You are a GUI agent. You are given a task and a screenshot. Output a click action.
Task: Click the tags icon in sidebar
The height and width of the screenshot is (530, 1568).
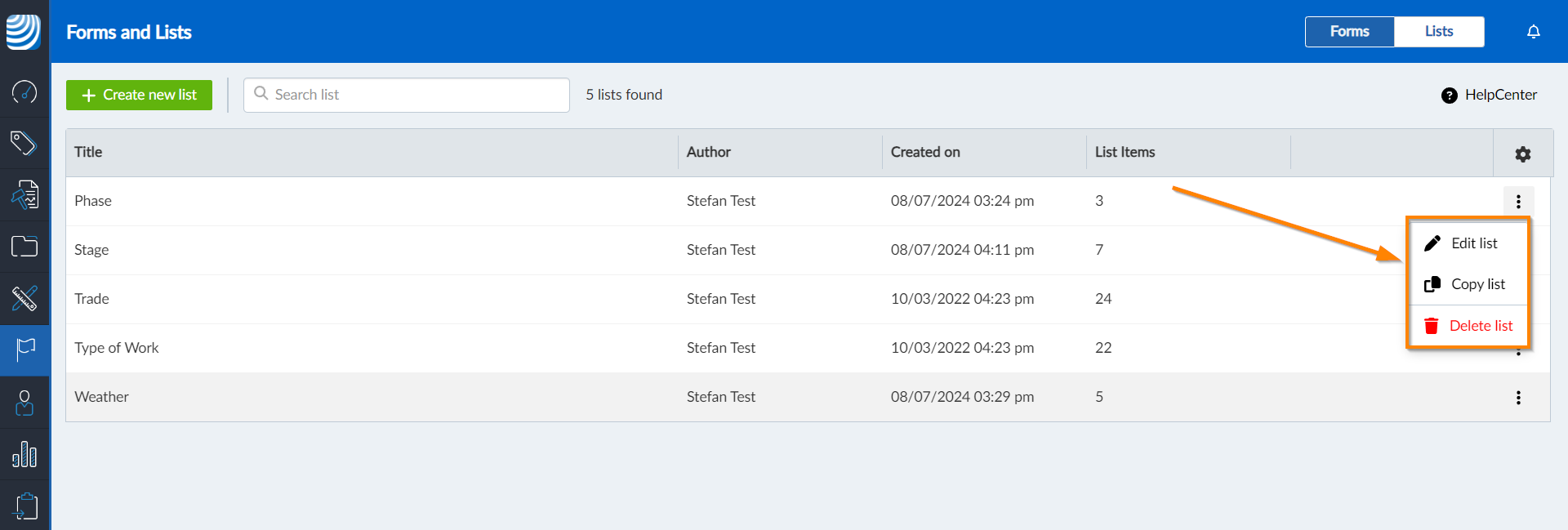pyautogui.click(x=24, y=143)
